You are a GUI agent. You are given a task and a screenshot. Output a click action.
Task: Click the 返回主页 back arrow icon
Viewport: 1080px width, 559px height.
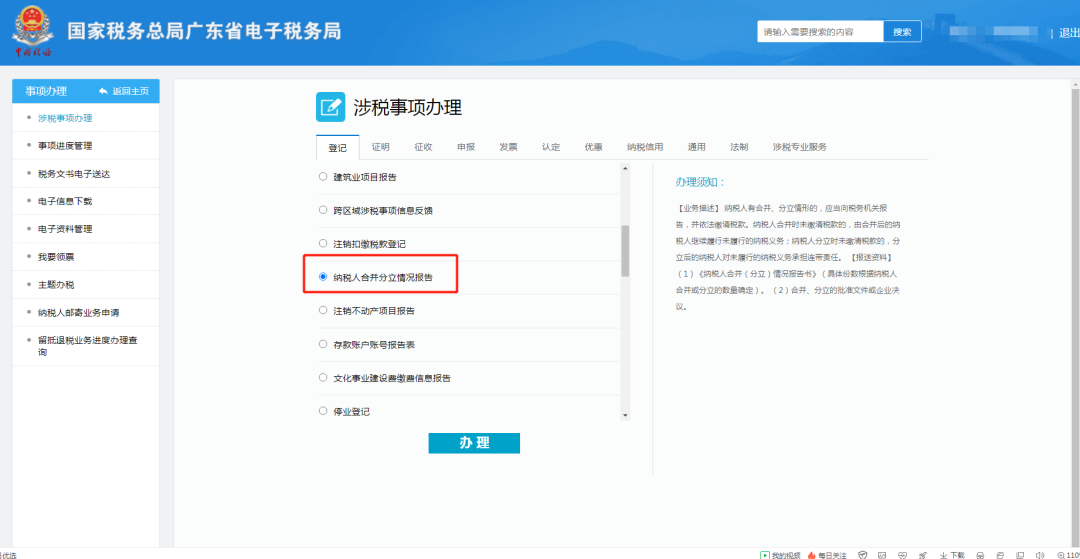coord(104,91)
